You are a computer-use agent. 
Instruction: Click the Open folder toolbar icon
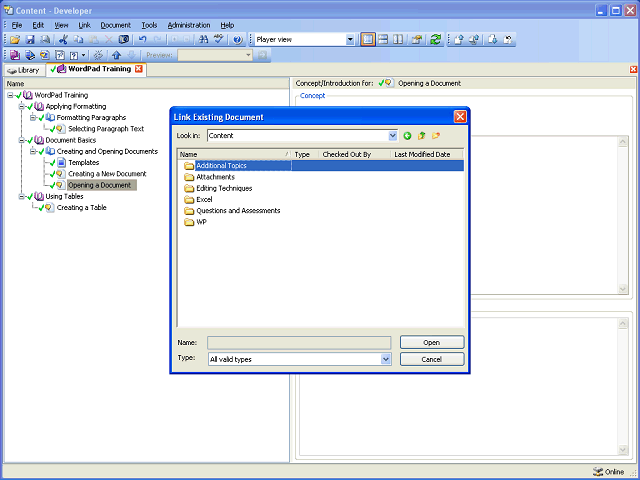(15, 40)
